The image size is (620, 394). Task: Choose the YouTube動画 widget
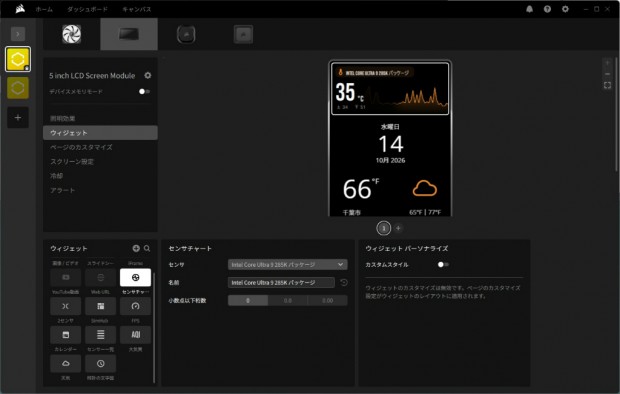(66, 277)
